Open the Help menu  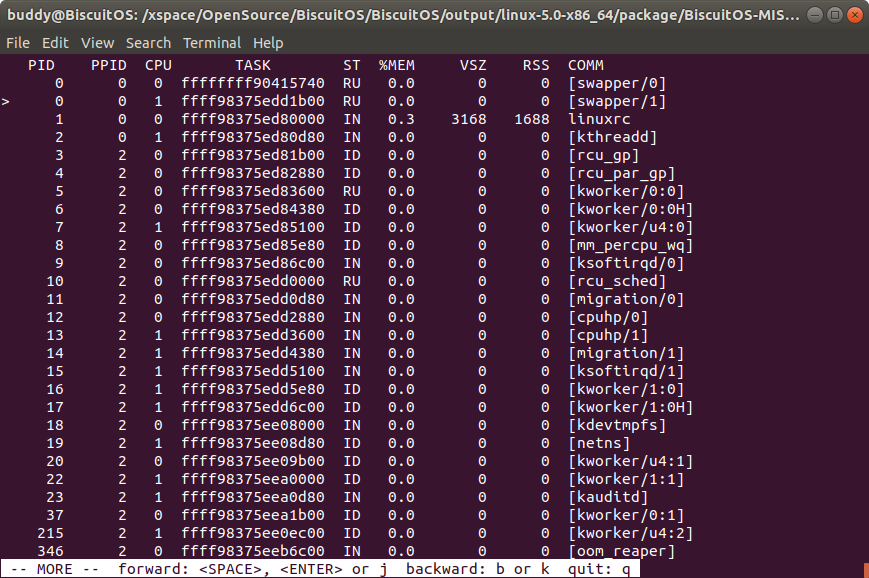coord(268,43)
